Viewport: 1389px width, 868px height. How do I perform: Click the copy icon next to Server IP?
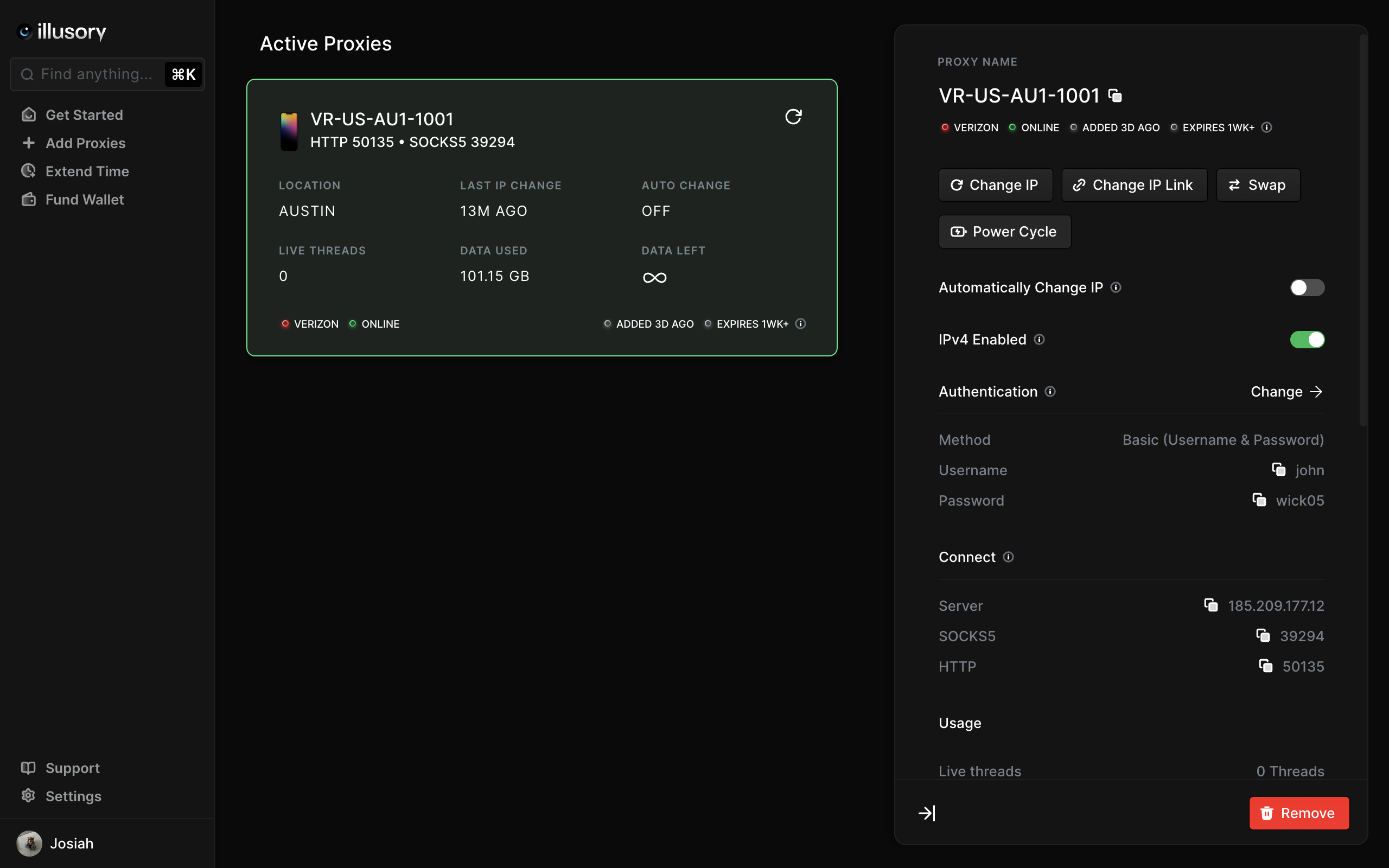1211,605
